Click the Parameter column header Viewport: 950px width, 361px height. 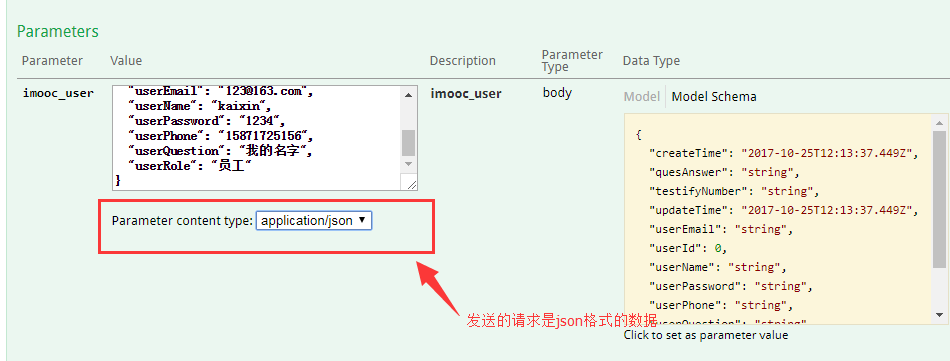(52, 61)
